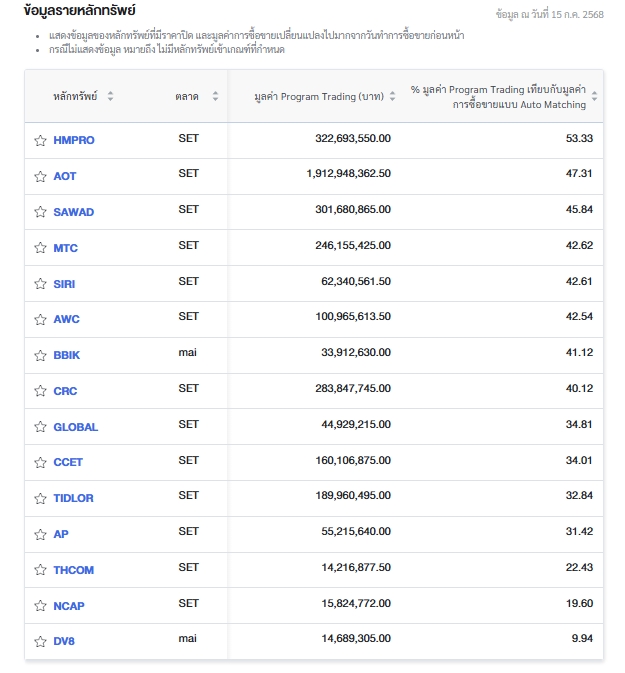The width and height of the screenshot is (625, 673).
Task: Star the HMPRO stock as favorite
Action: click(x=40, y=141)
